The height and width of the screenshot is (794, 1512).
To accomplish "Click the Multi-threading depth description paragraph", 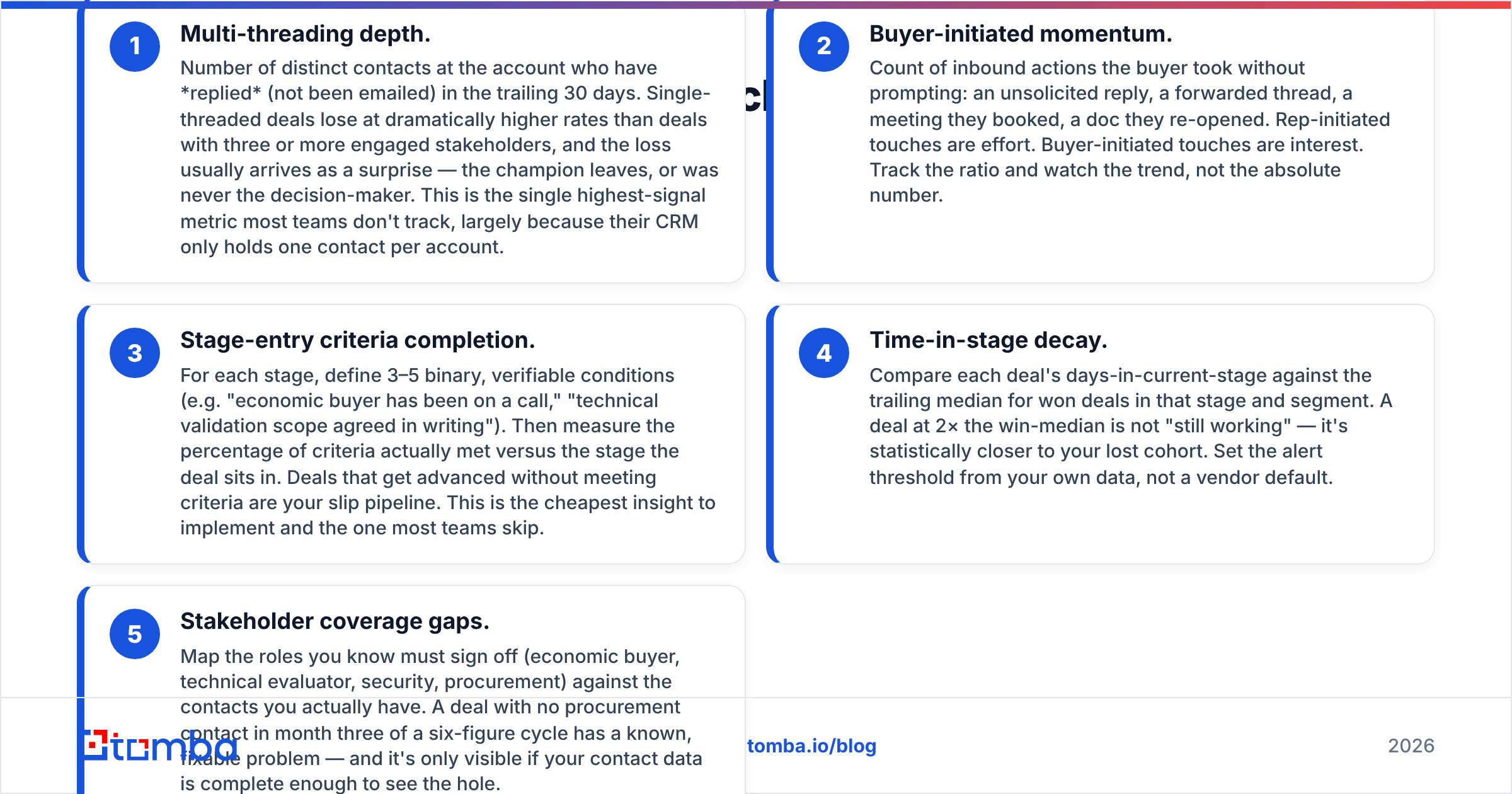I will point(449,158).
